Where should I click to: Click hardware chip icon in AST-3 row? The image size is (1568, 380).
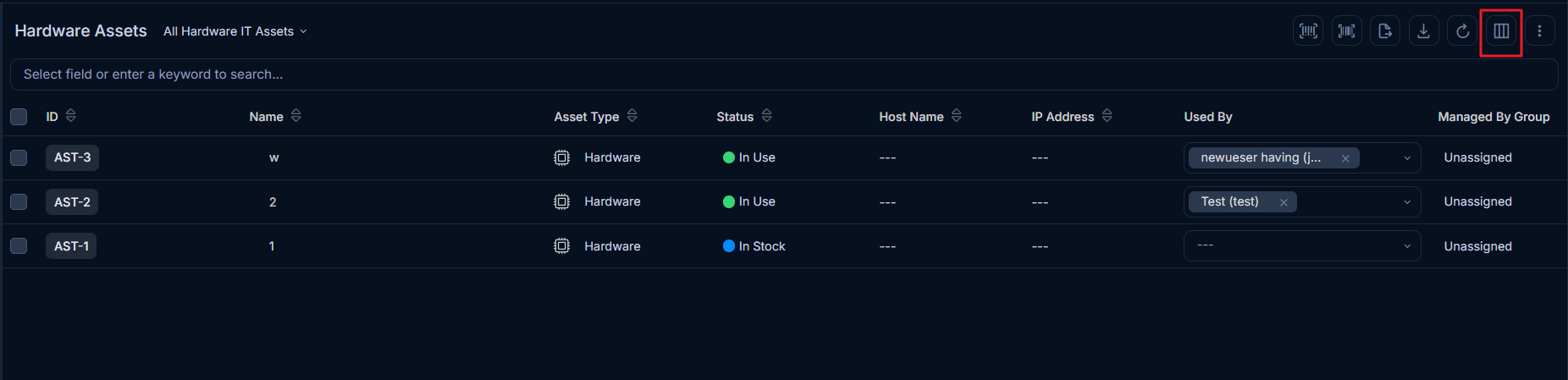(x=561, y=157)
